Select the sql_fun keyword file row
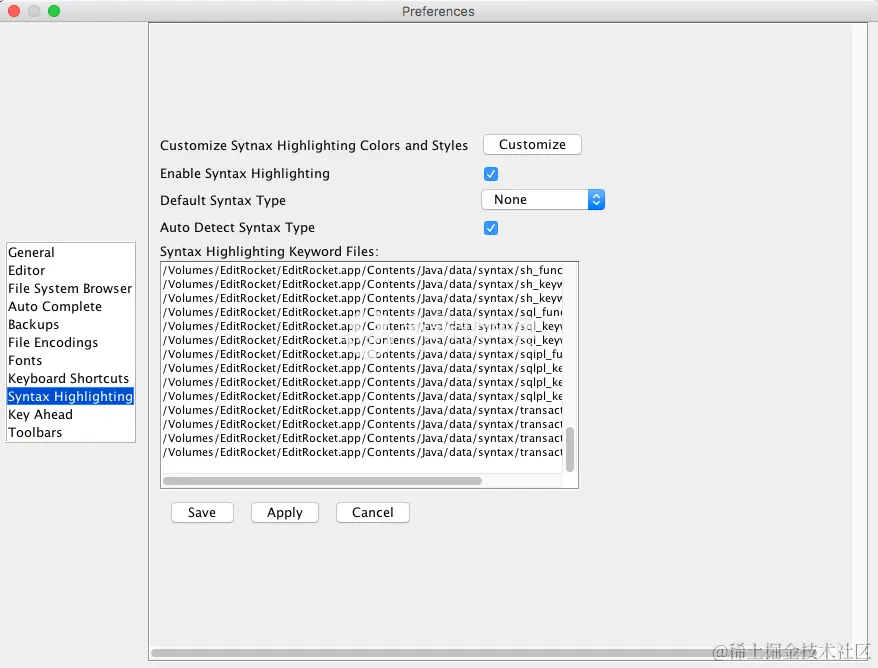878x668 pixels. (x=362, y=312)
